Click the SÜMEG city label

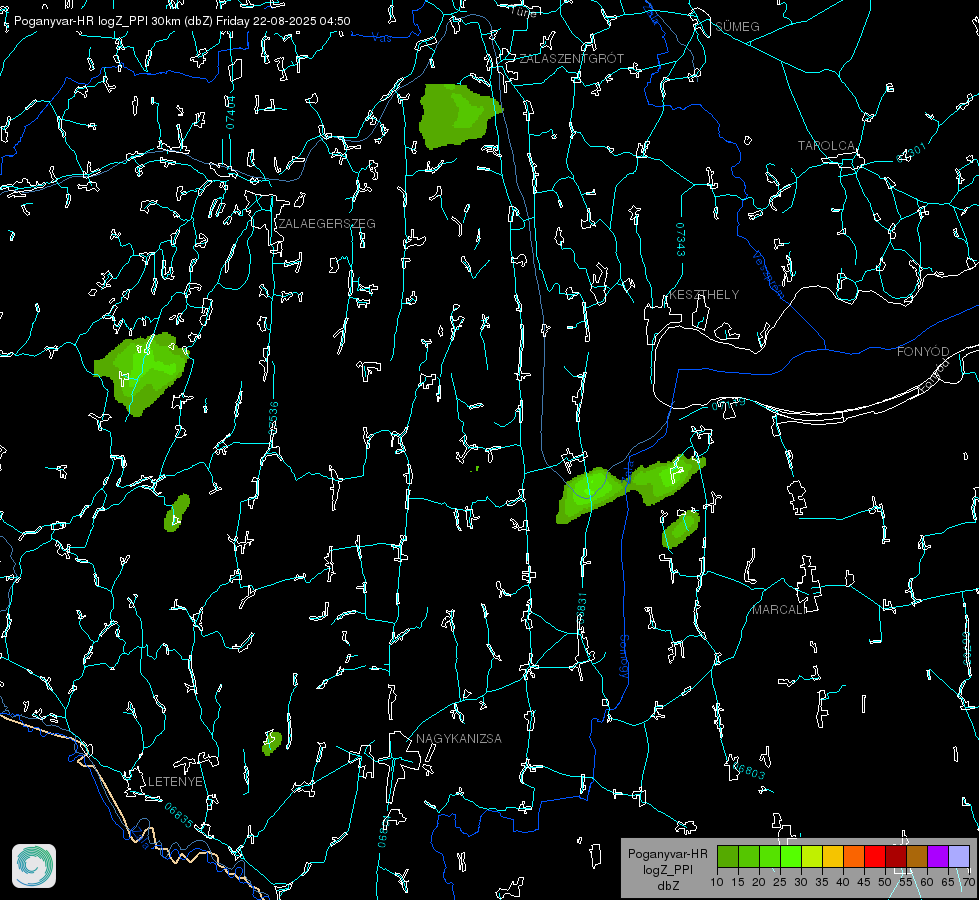click(x=737, y=26)
